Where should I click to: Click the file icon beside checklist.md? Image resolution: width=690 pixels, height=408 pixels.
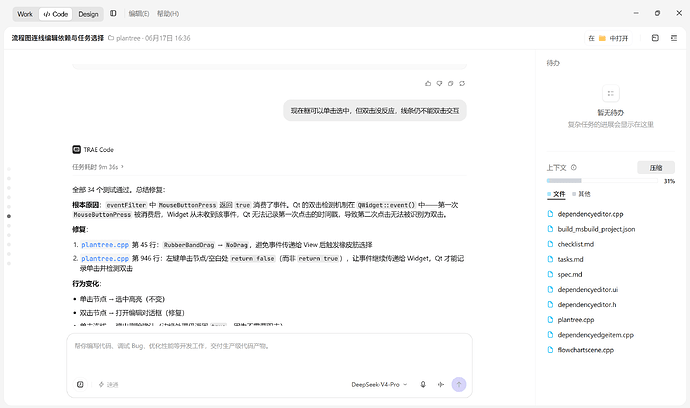click(550, 244)
